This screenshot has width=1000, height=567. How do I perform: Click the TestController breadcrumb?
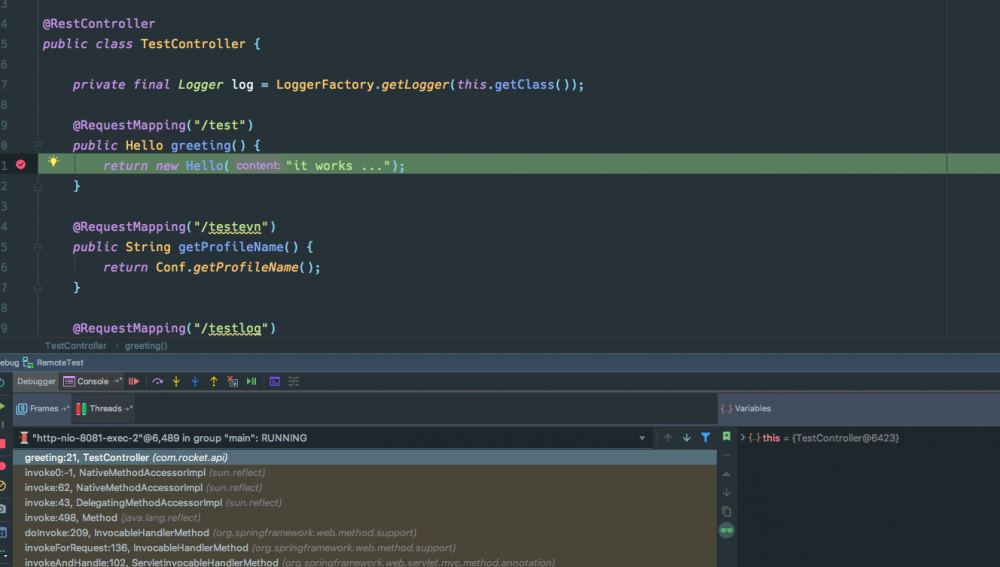pos(75,346)
